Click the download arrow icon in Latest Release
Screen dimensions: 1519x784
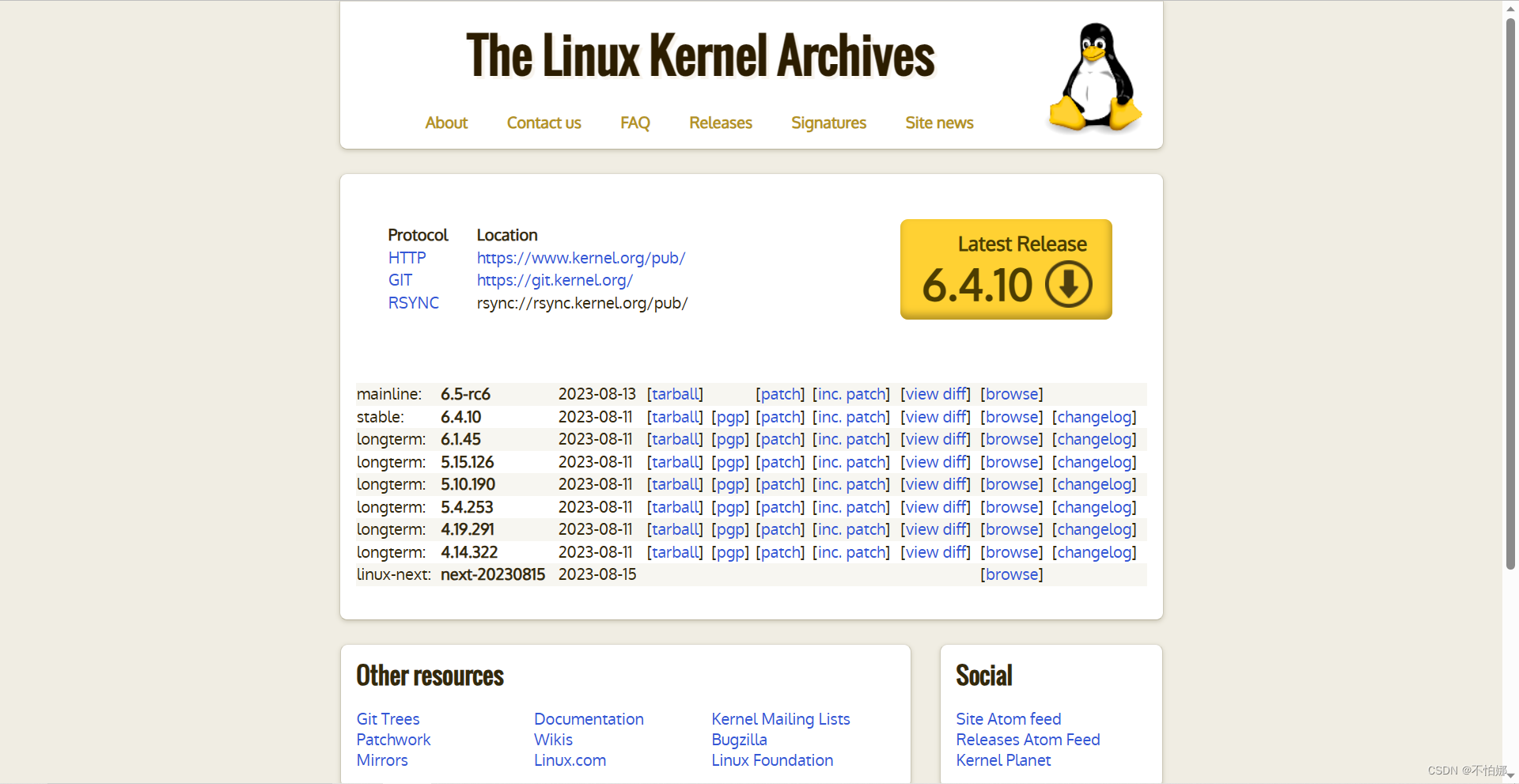pyautogui.click(x=1068, y=283)
